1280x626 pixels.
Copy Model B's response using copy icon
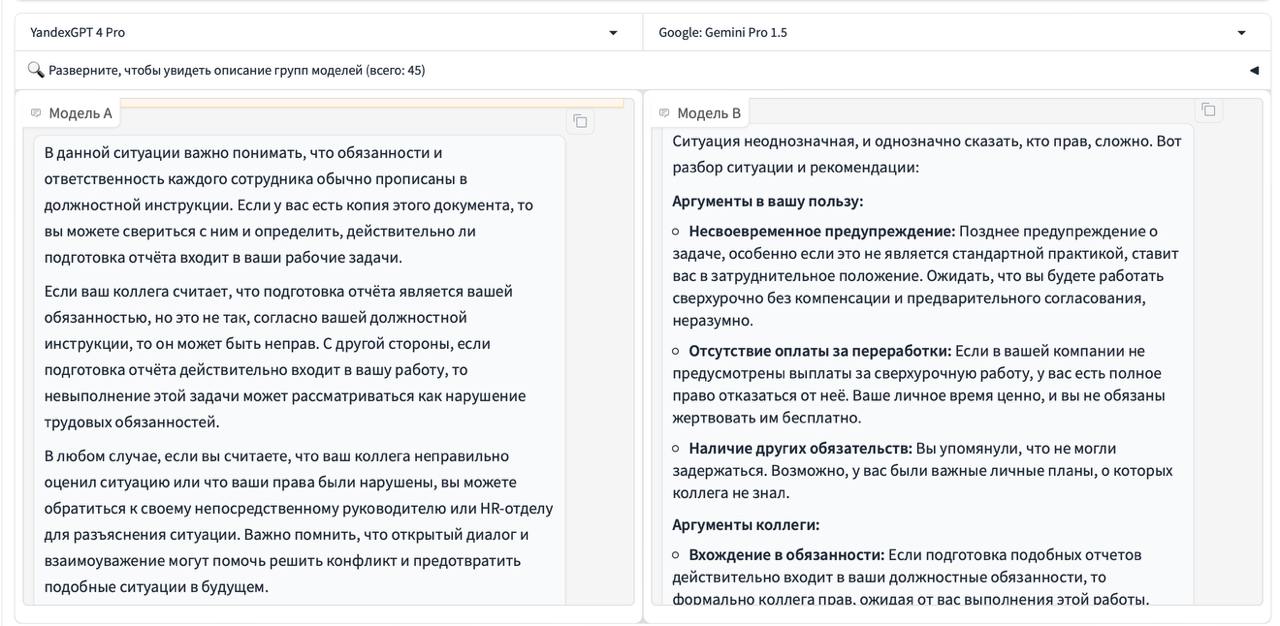(x=1208, y=110)
